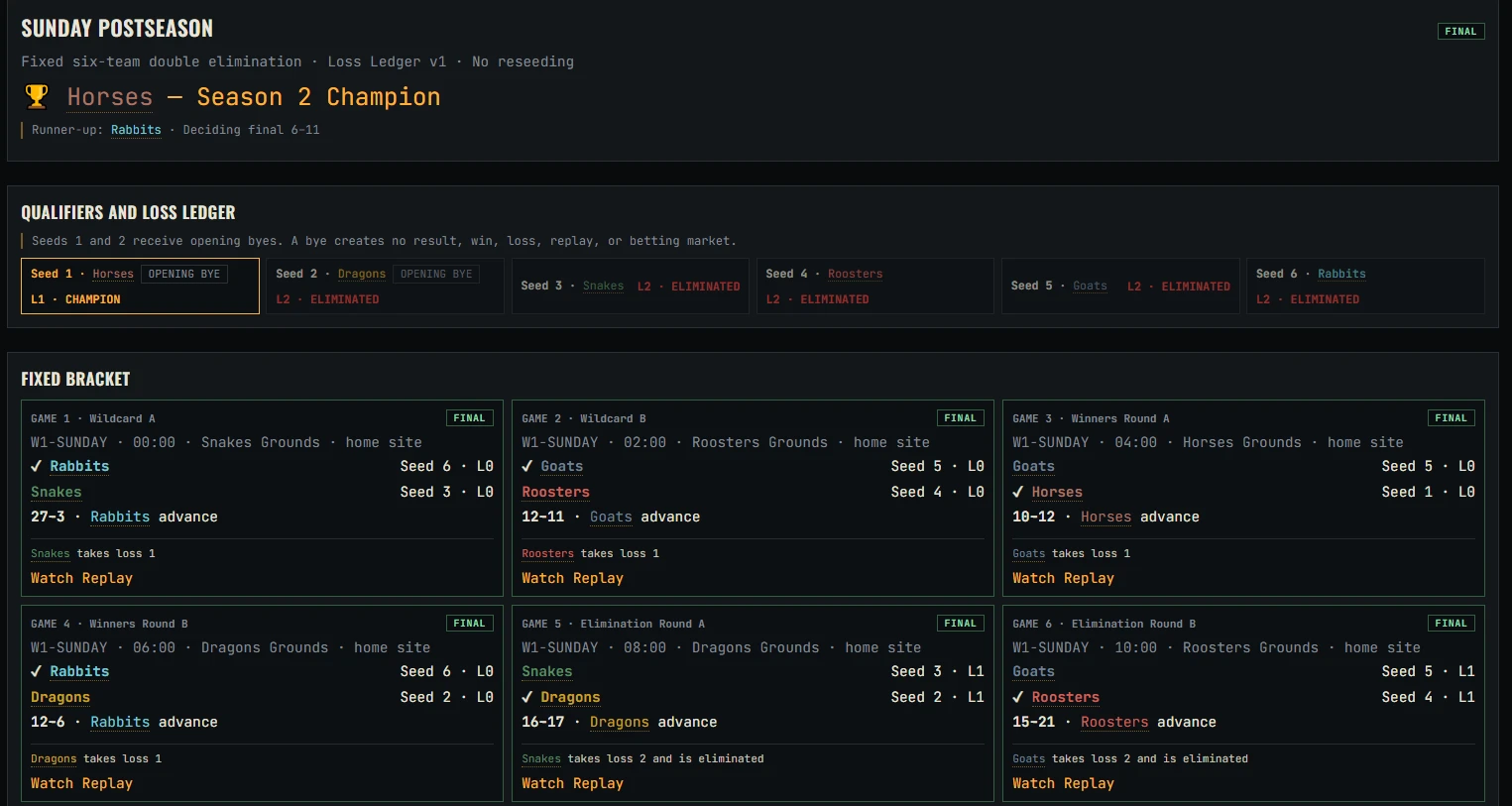Click 'L1 · CHAMPION' status text
1512x806 pixels.
[x=75, y=299]
